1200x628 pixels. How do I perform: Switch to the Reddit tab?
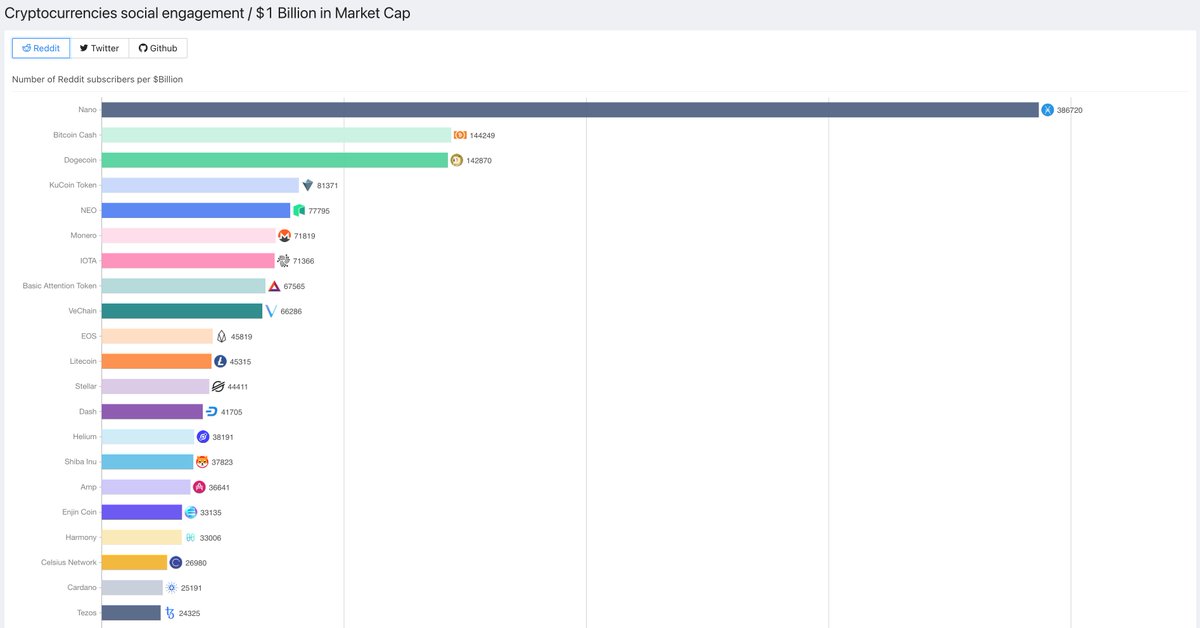click(x=41, y=48)
